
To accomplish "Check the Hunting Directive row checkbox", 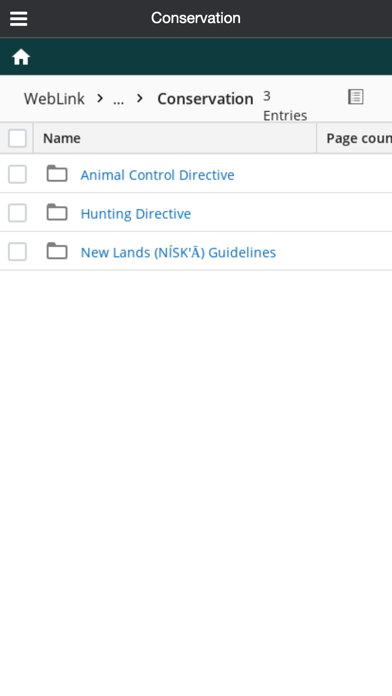I will pos(17,213).
